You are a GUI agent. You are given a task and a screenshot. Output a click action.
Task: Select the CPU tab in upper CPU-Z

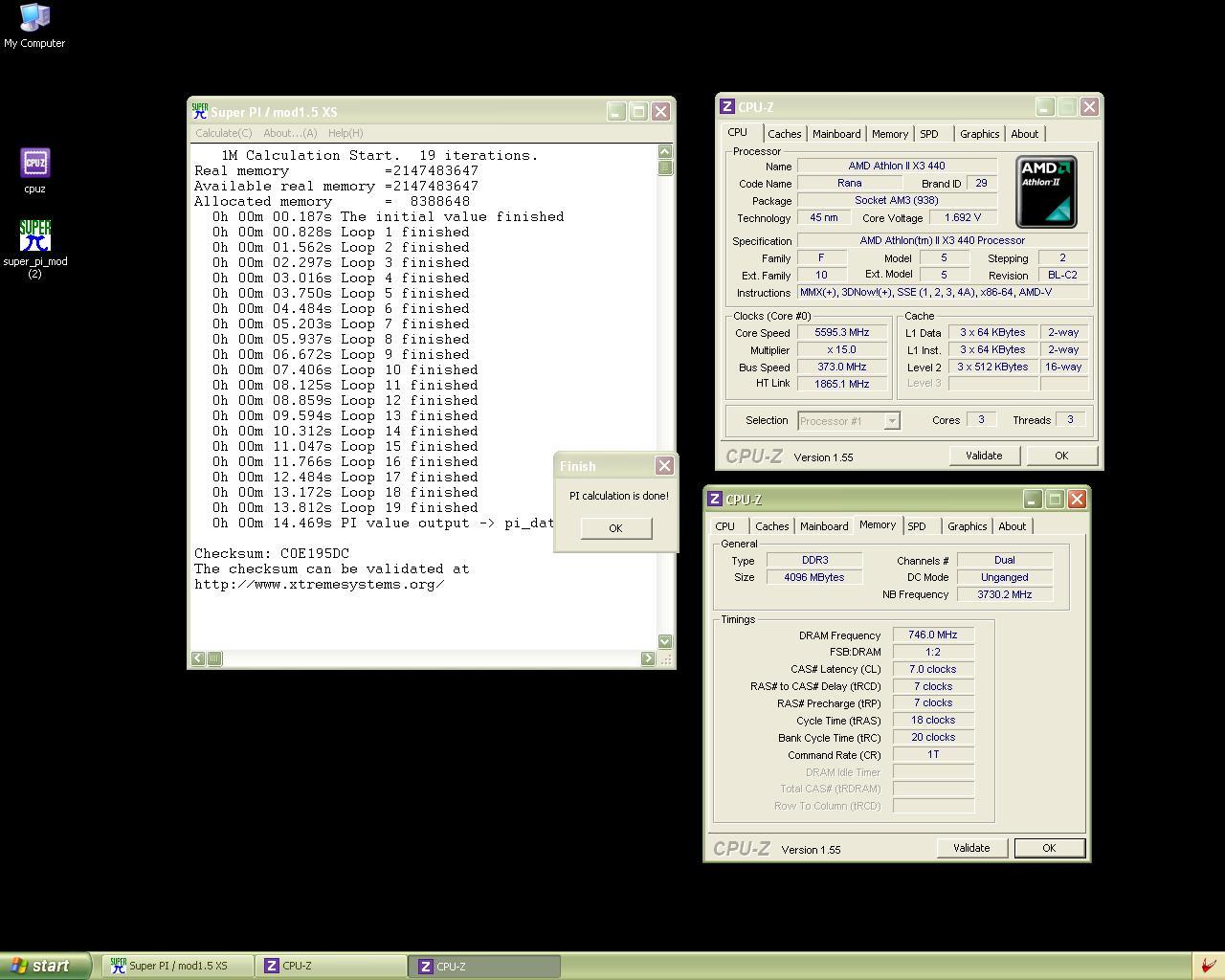point(738,132)
